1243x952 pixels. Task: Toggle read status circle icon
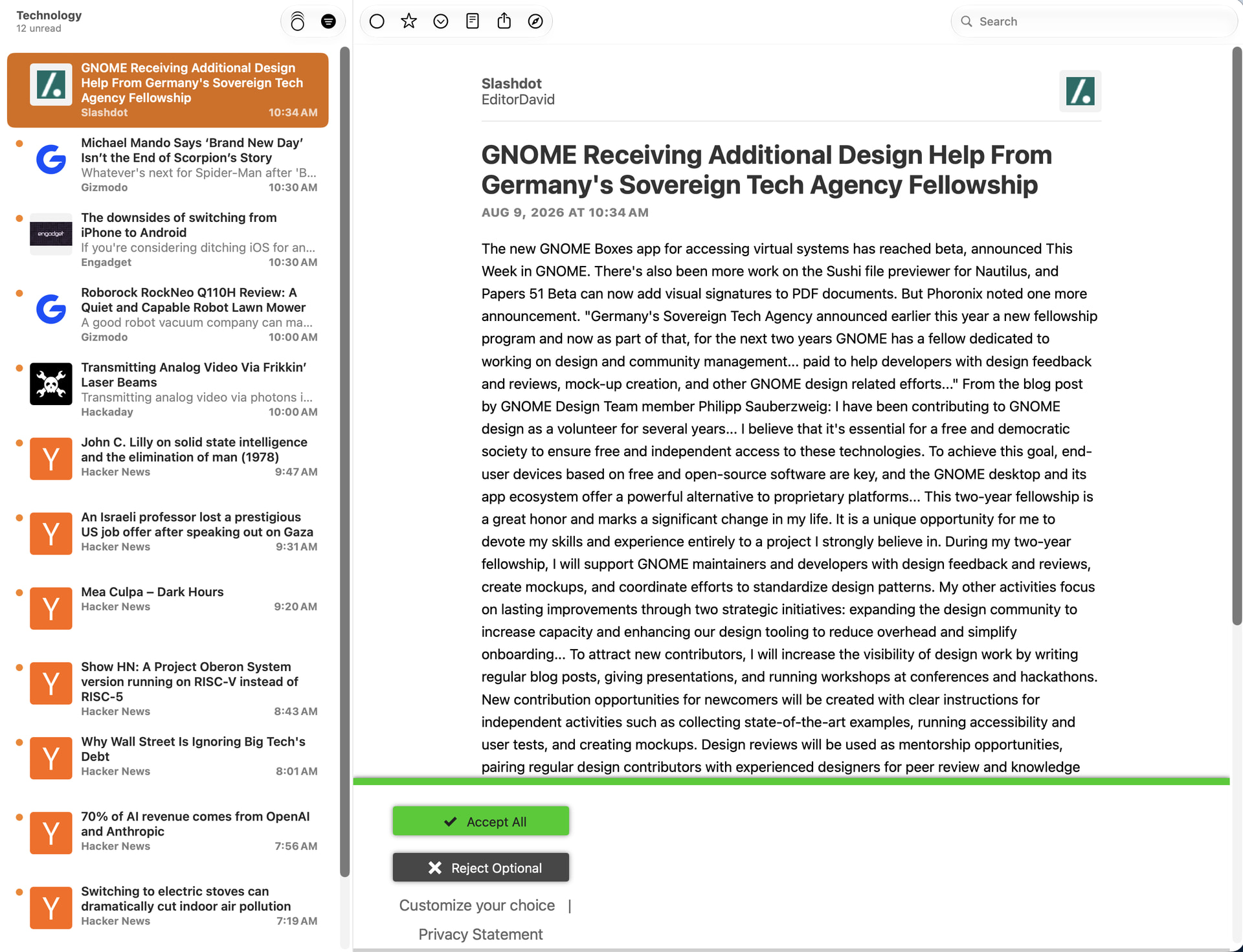(377, 21)
